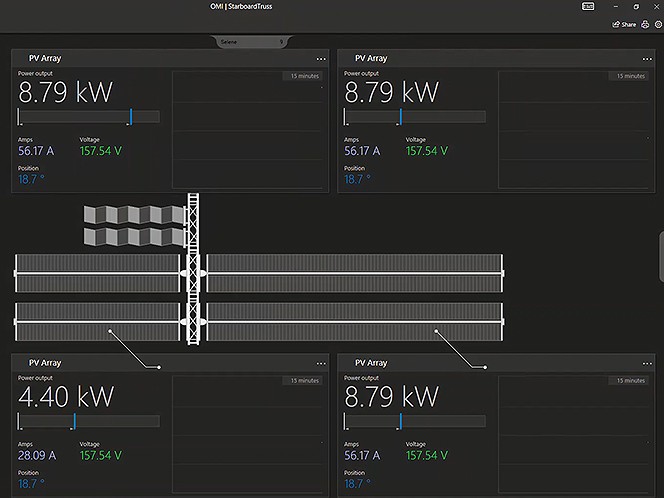The height and width of the screenshot is (498, 664).
Task: Open the 15 minutes range in top-left panel
Action: point(303,76)
